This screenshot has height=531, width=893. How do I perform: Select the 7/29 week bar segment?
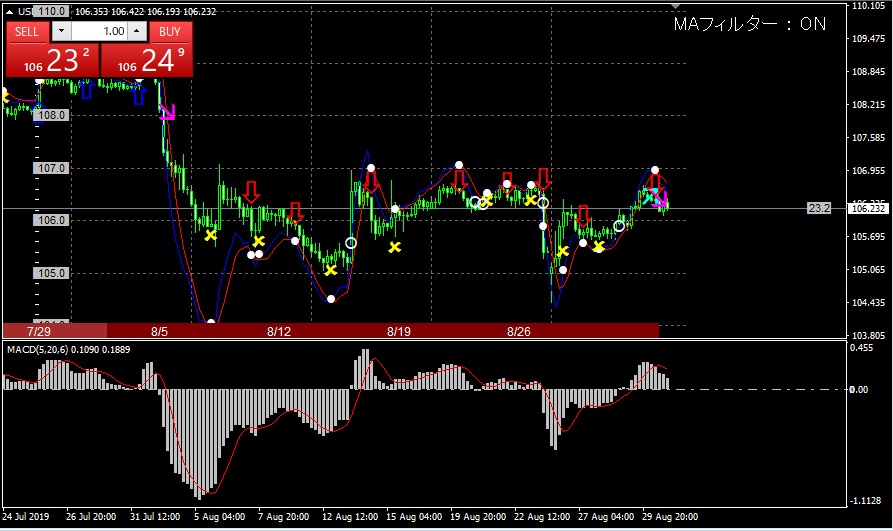[55, 331]
